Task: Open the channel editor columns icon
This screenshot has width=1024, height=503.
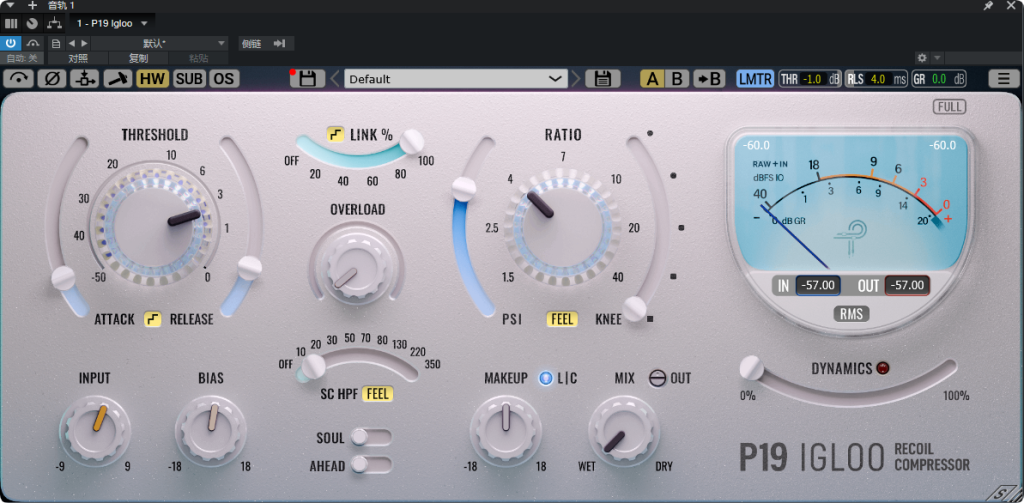Action: [x=11, y=24]
